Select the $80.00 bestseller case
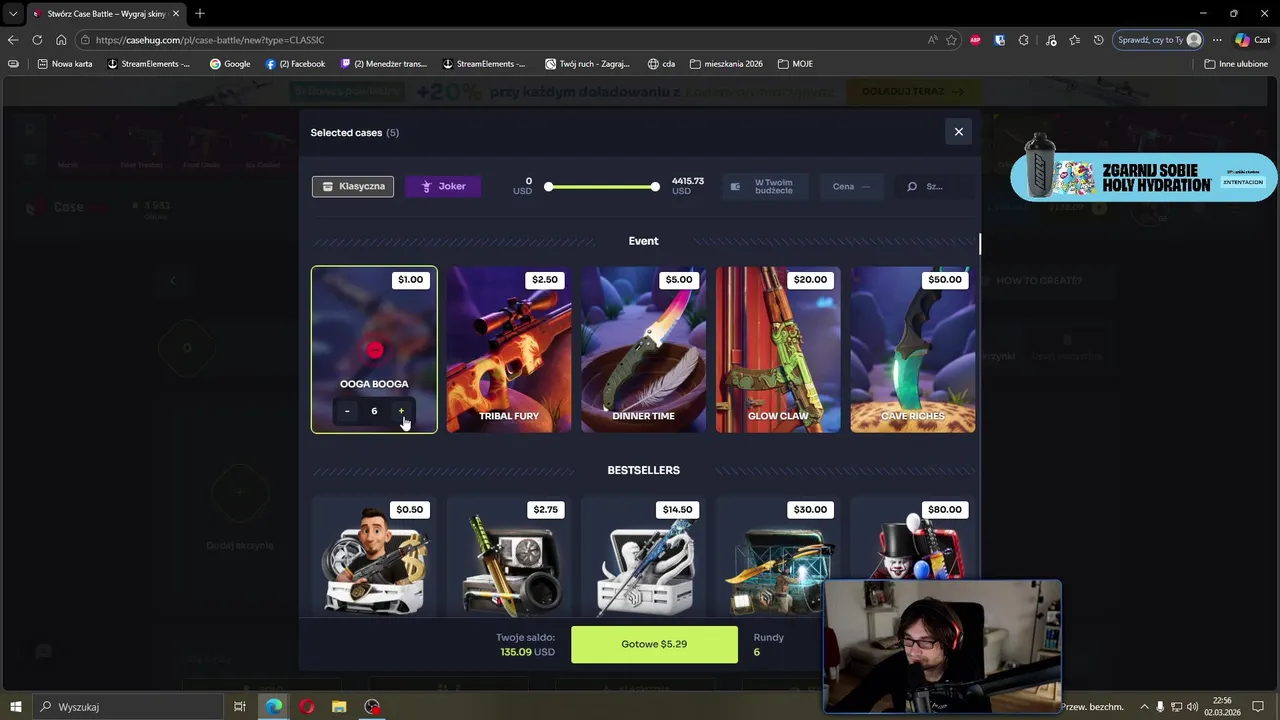Viewport: 1280px width, 720px height. [913, 540]
